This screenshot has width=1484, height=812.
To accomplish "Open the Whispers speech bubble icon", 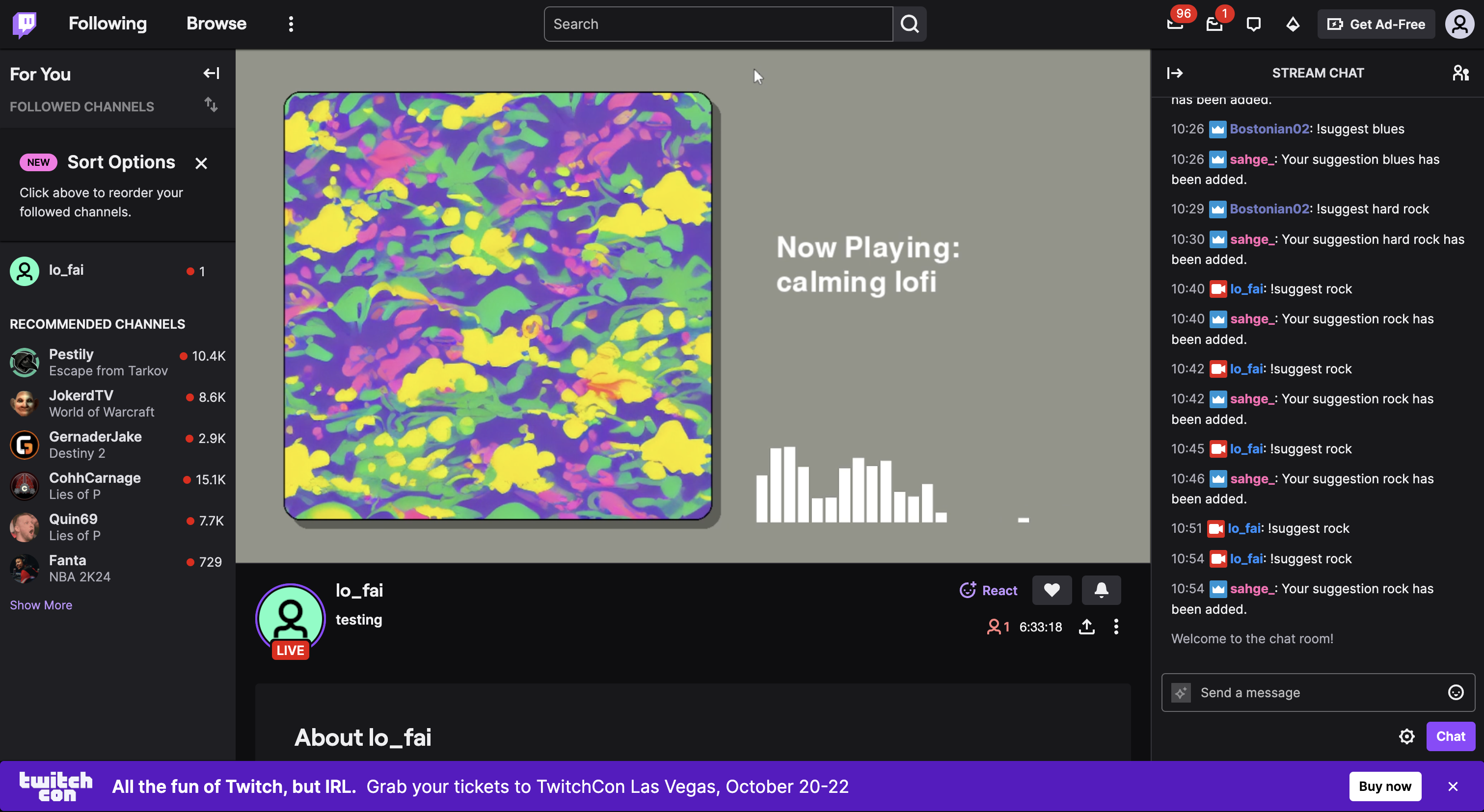I will click(1253, 24).
